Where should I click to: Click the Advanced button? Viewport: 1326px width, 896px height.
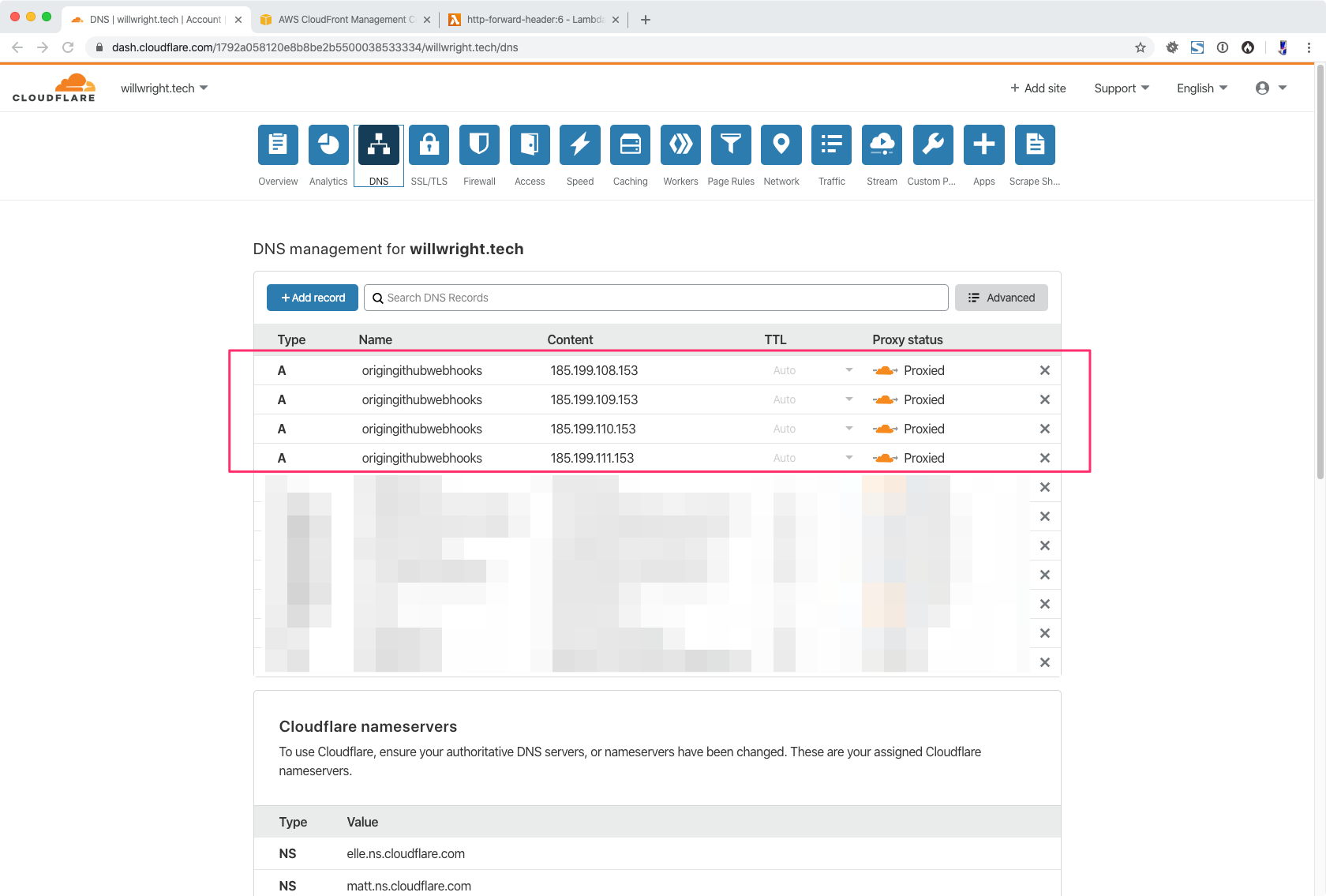(1002, 298)
